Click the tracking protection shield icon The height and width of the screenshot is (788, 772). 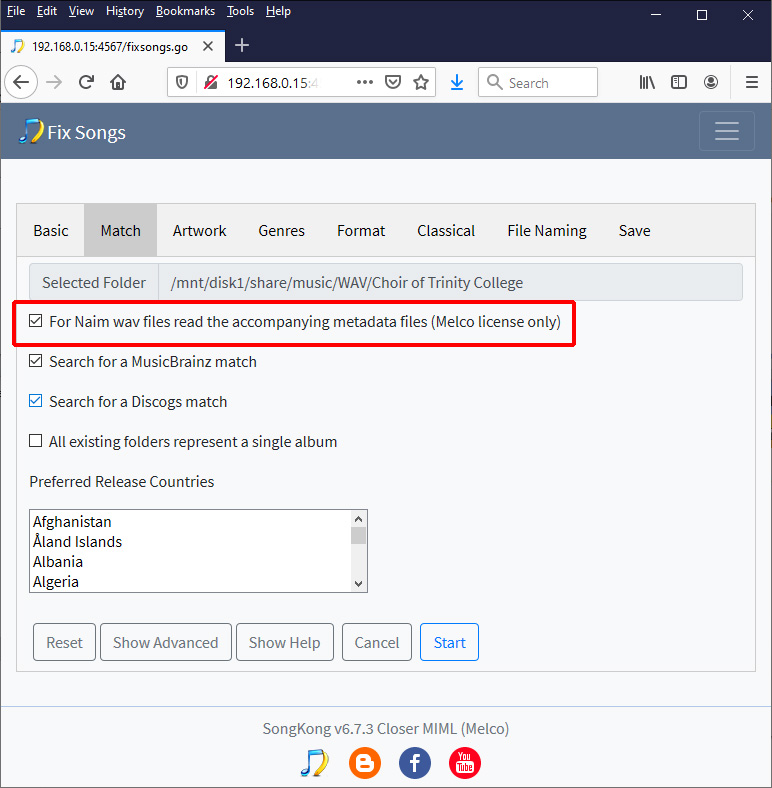pos(182,82)
